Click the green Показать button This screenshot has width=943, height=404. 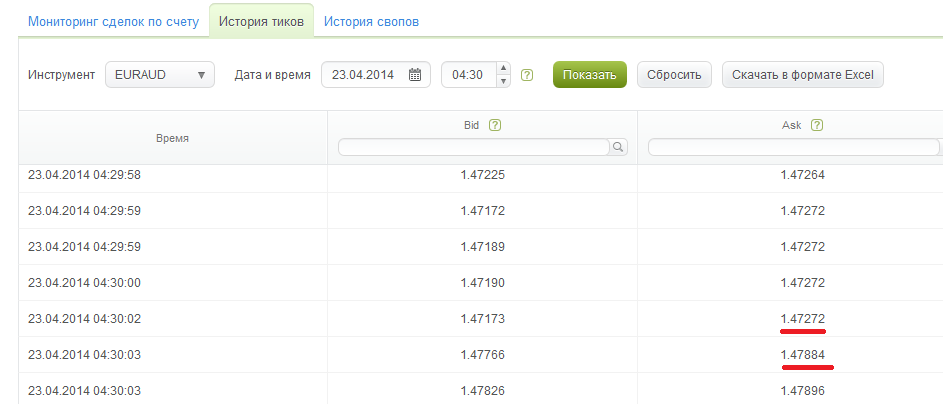pyautogui.click(x=590, y=75)
